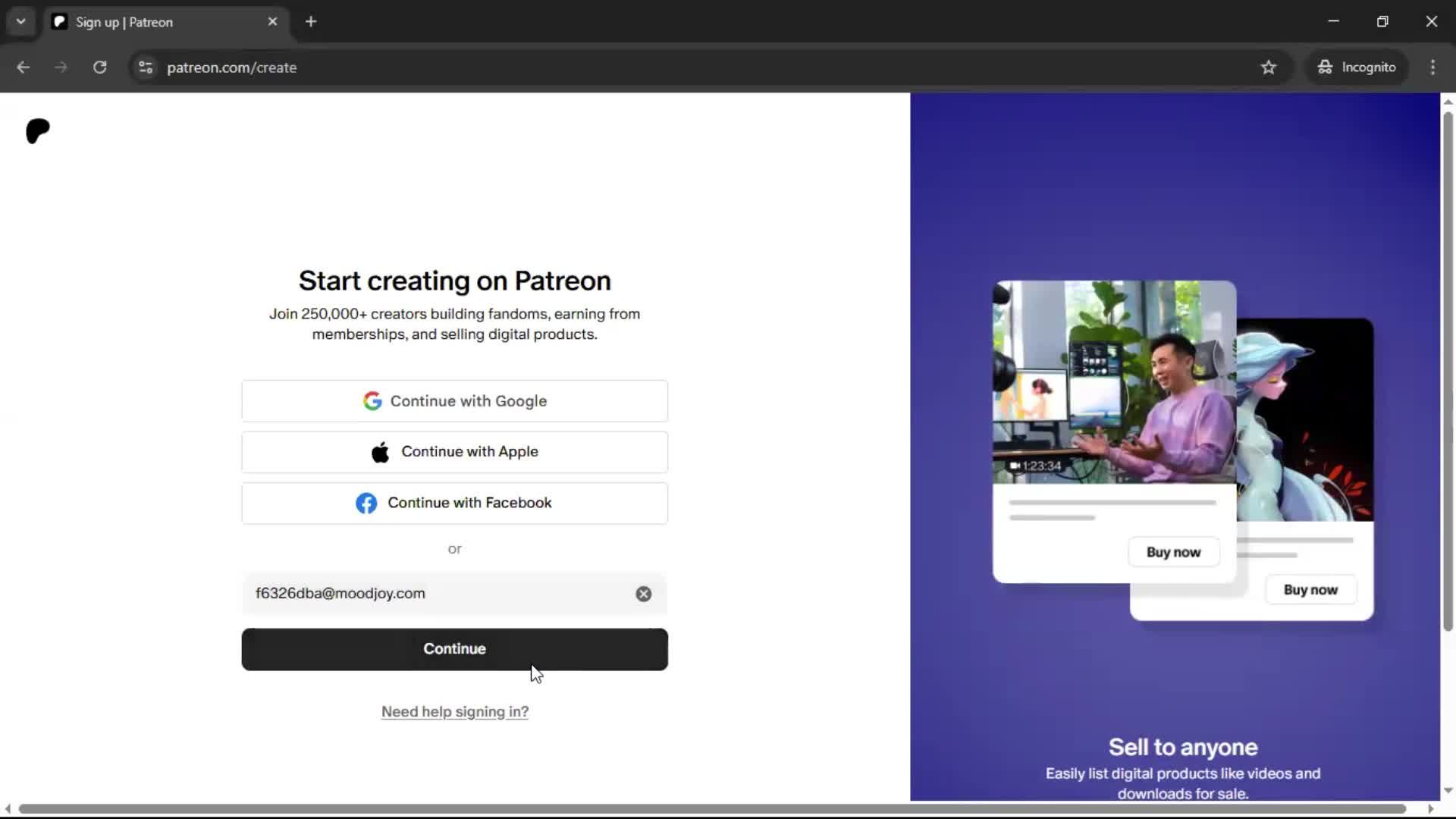Go back to the previous page
The width and height of the screenshot is (1456, 819).
(23, 67)
